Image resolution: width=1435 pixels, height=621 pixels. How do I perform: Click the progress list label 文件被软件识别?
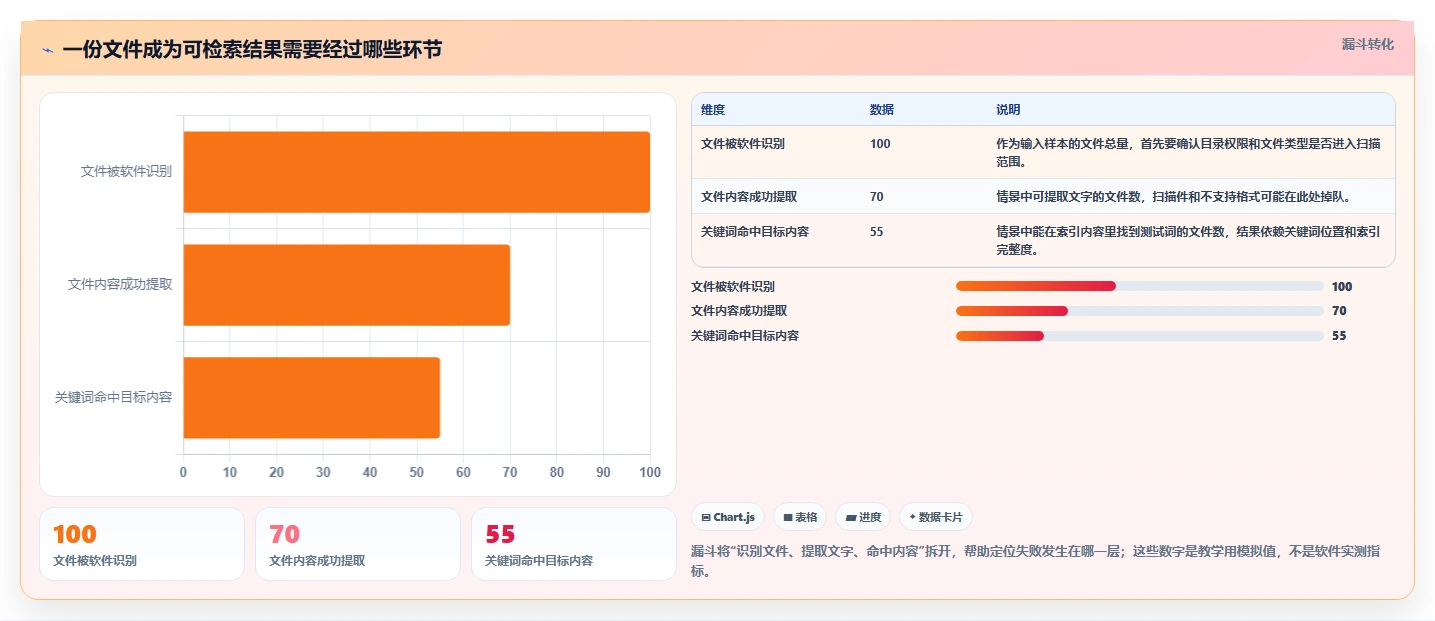tap(733, 287)
